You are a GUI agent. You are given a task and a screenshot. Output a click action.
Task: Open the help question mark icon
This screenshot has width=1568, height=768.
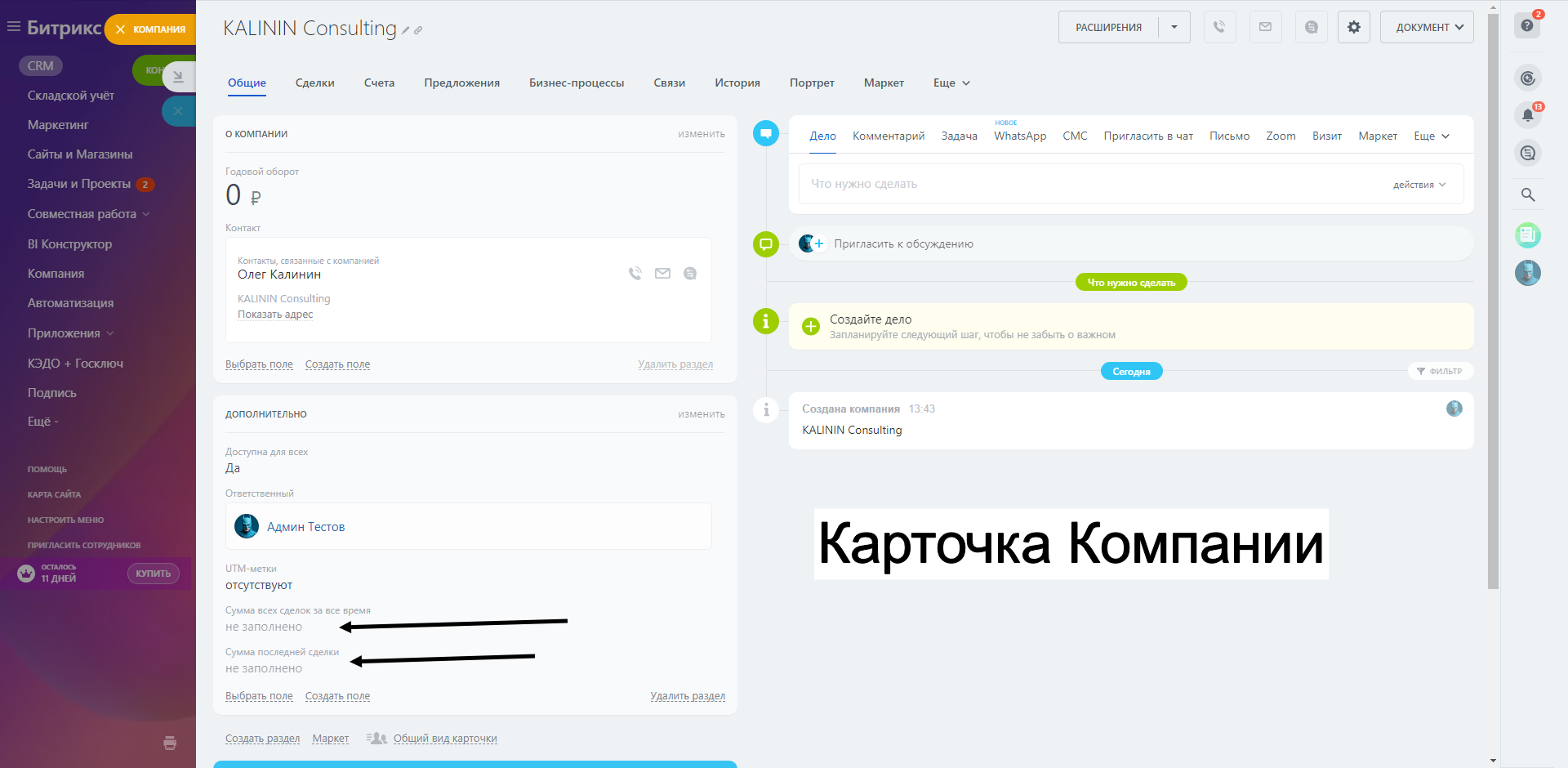coord(1527,26)
